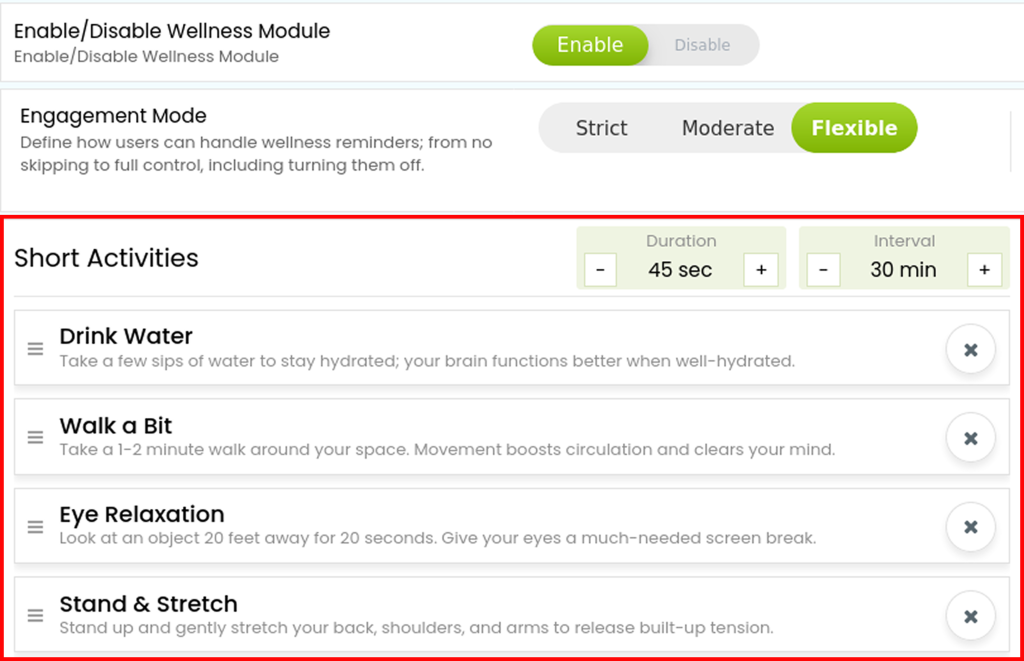The width and height of the screenshot is (1024, 661).
Task: Switch engagement mode to Moderate
Action: pyautogui.click(x=728, y=128)
